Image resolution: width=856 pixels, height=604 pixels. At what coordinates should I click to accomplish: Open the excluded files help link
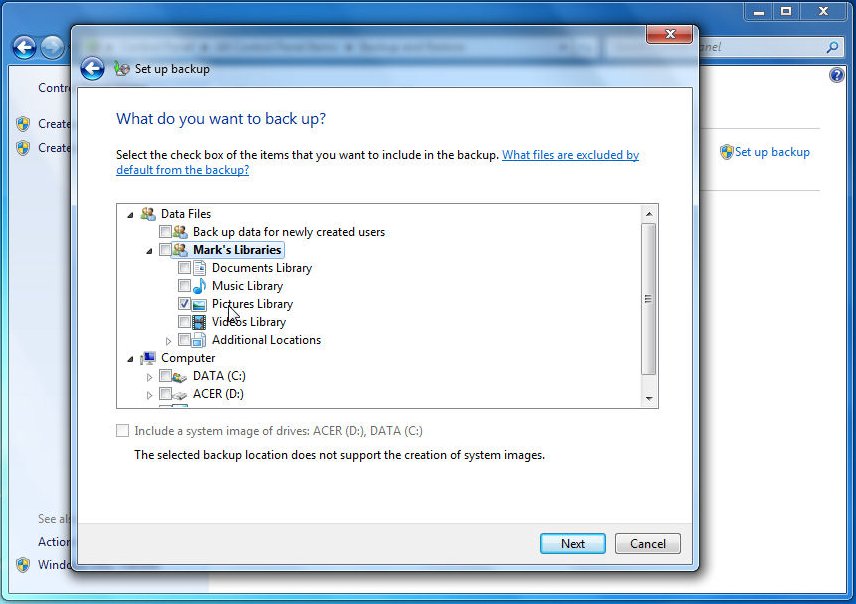(570, 155)
